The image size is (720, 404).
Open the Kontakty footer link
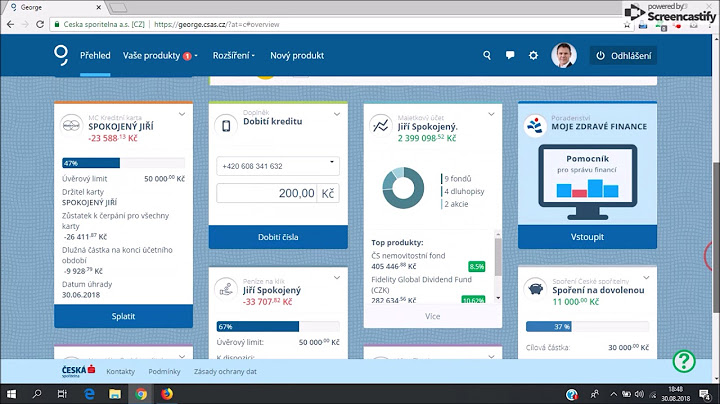click(x=120, y=371)
